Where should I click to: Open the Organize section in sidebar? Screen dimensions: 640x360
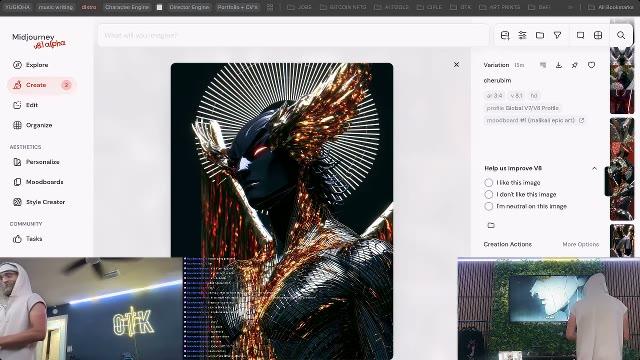click(x=33, y=125)
